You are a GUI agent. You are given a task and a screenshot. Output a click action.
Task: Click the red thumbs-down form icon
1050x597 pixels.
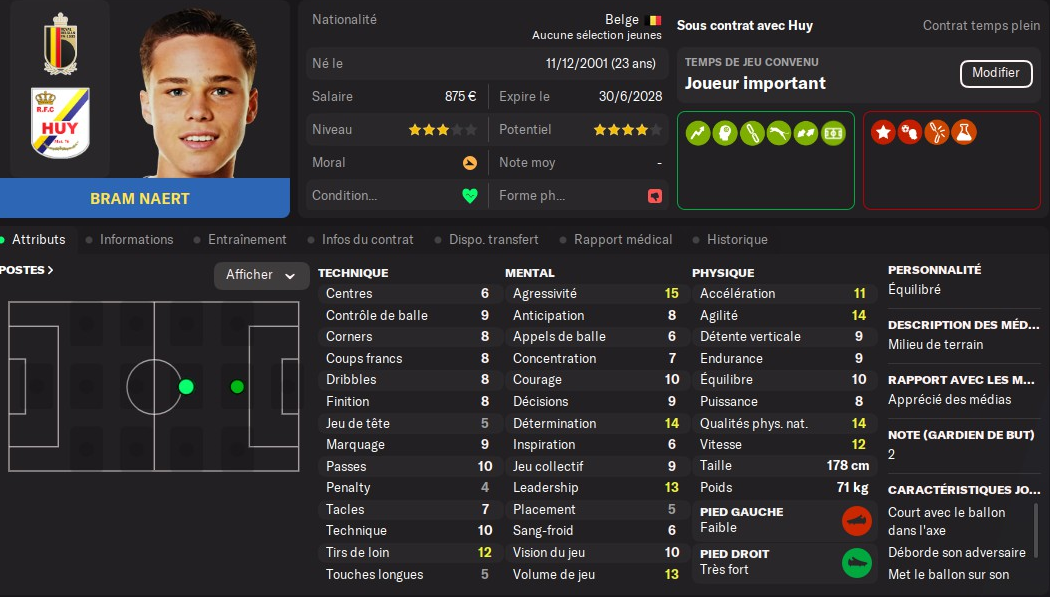click(x=655, y=196)
